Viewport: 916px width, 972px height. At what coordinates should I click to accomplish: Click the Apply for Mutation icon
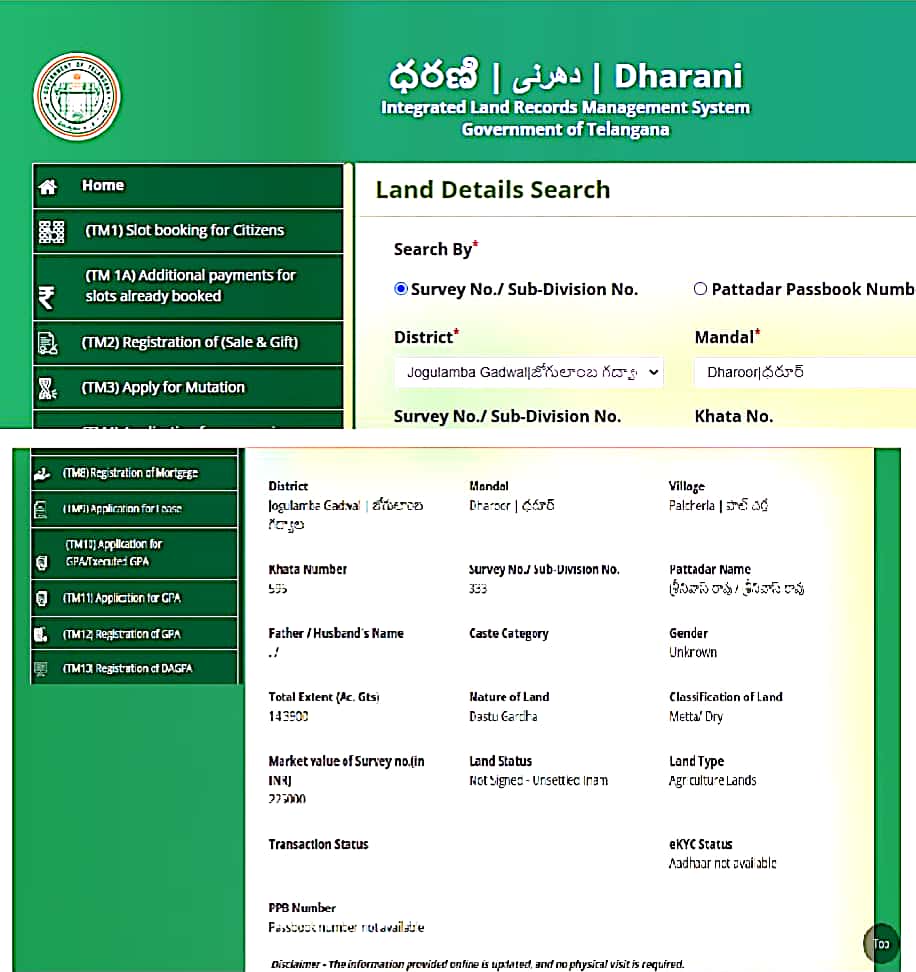[47, 388]
